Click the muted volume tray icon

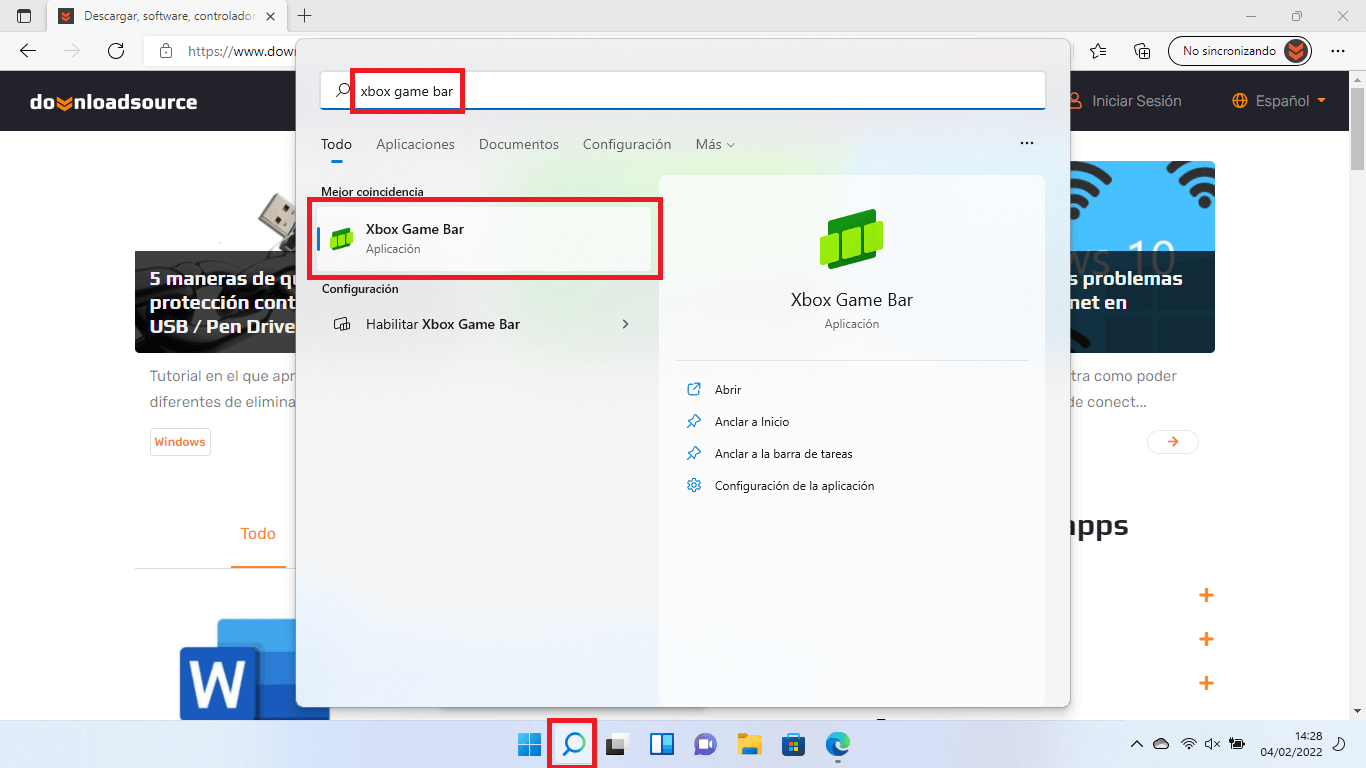click(1212, 744)
